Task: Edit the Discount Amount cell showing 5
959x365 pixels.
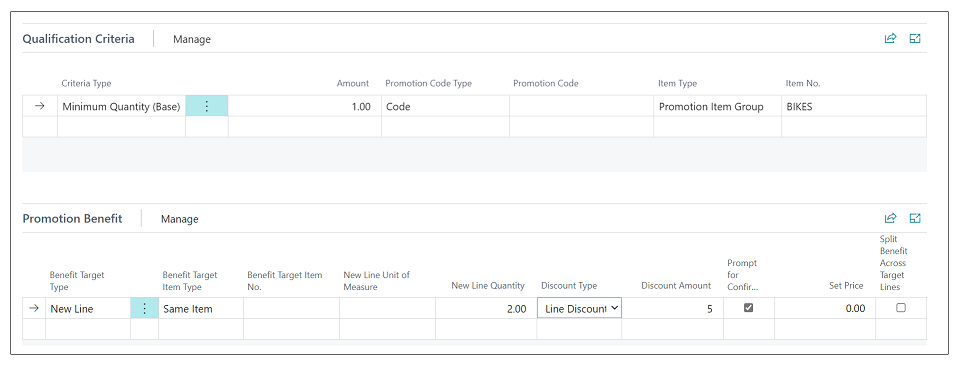Action: 672,309
